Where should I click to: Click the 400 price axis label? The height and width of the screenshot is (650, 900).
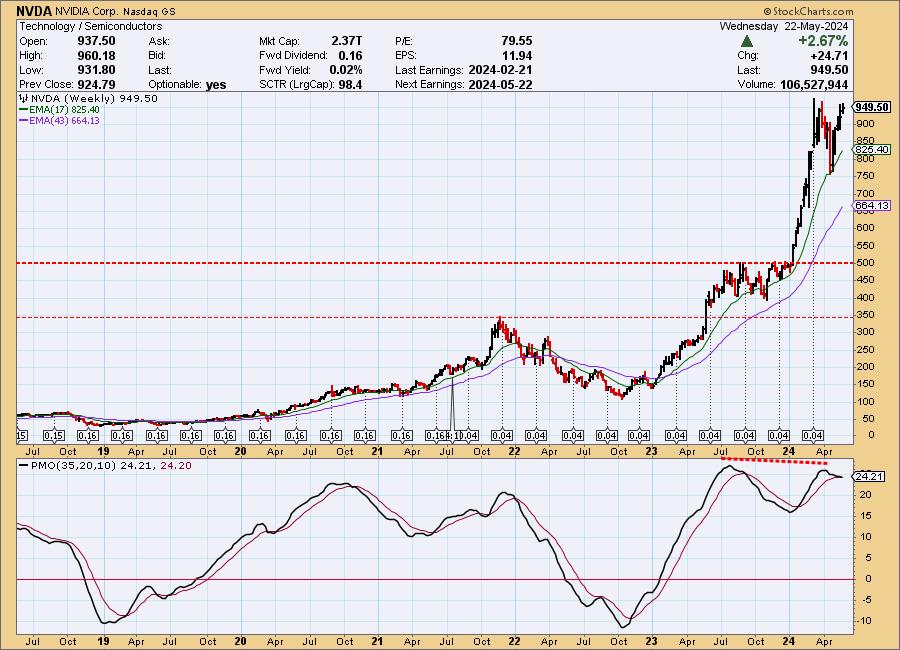(x=864, y=297)
